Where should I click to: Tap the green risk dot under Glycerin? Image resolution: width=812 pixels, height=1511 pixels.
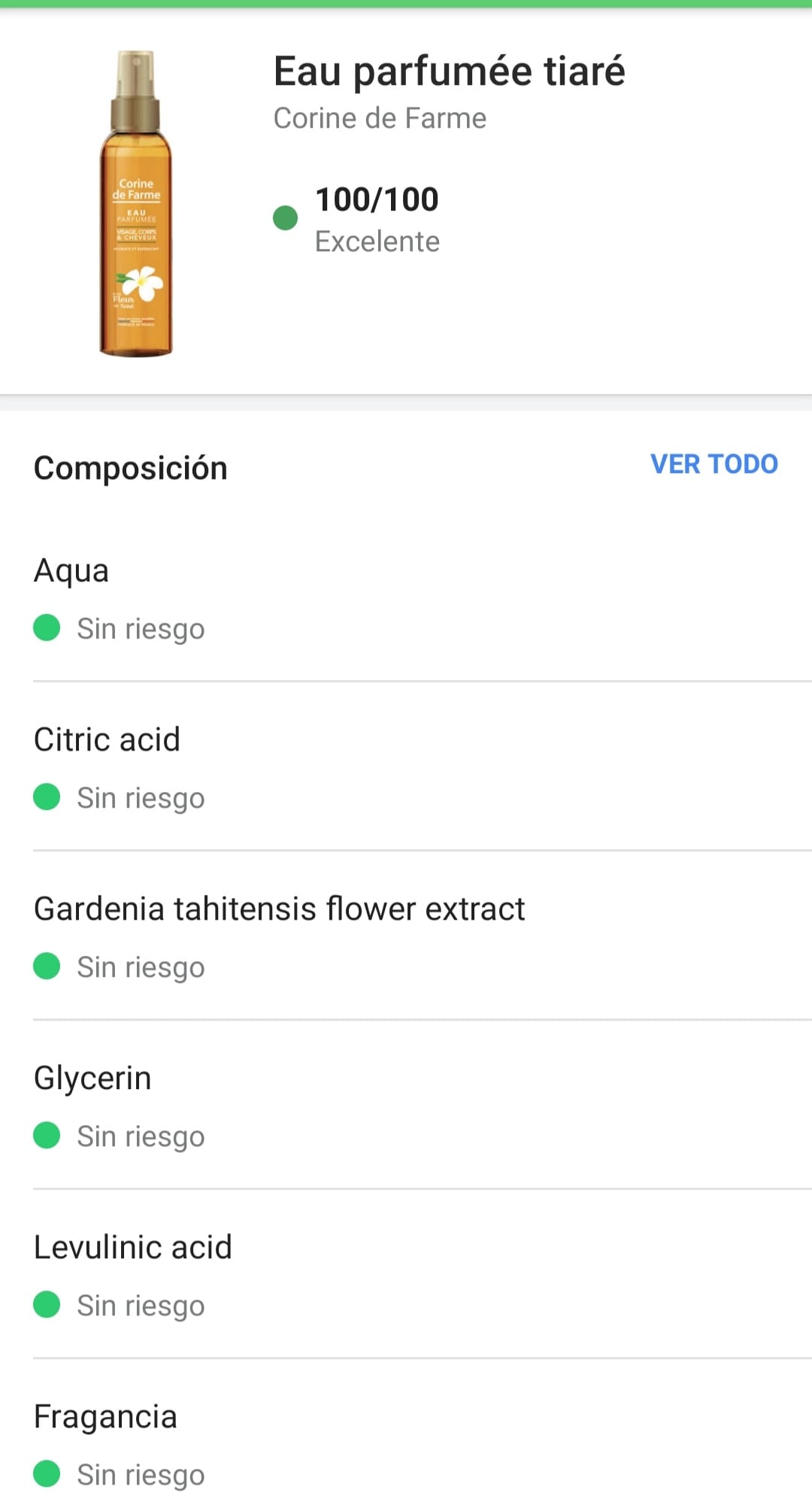coord(47,1135)
